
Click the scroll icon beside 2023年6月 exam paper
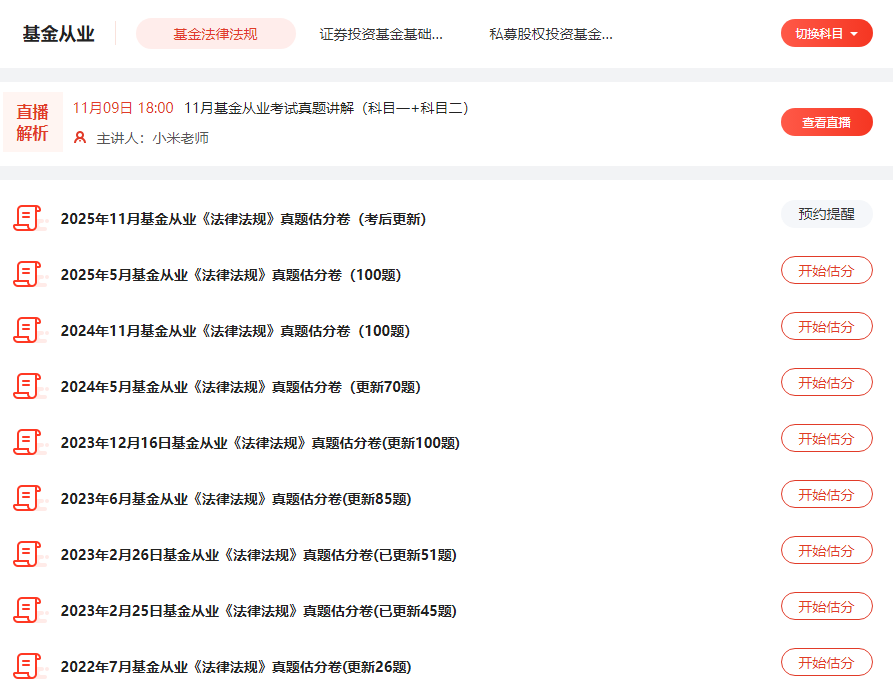(28, 498)
